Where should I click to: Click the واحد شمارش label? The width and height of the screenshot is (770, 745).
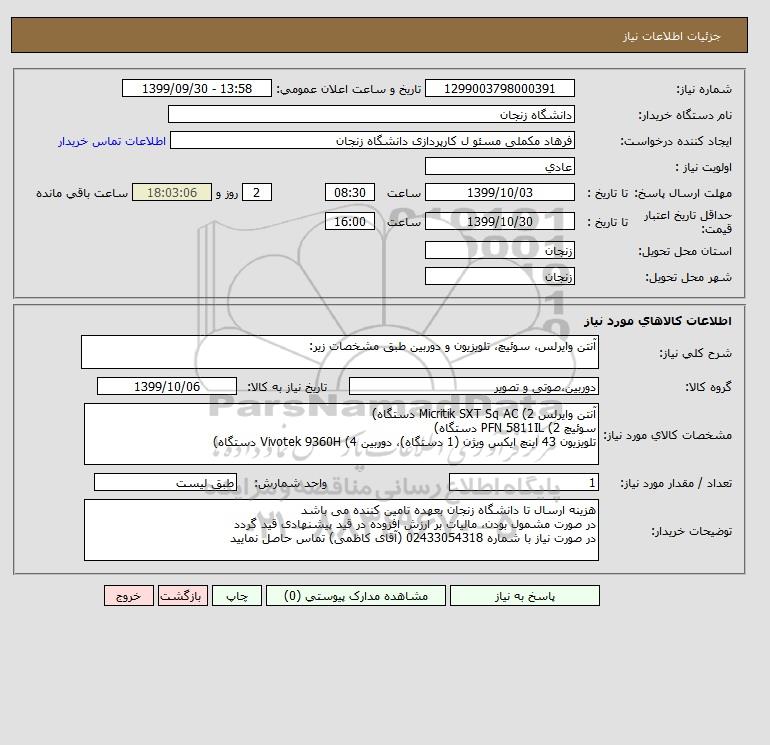291,484
